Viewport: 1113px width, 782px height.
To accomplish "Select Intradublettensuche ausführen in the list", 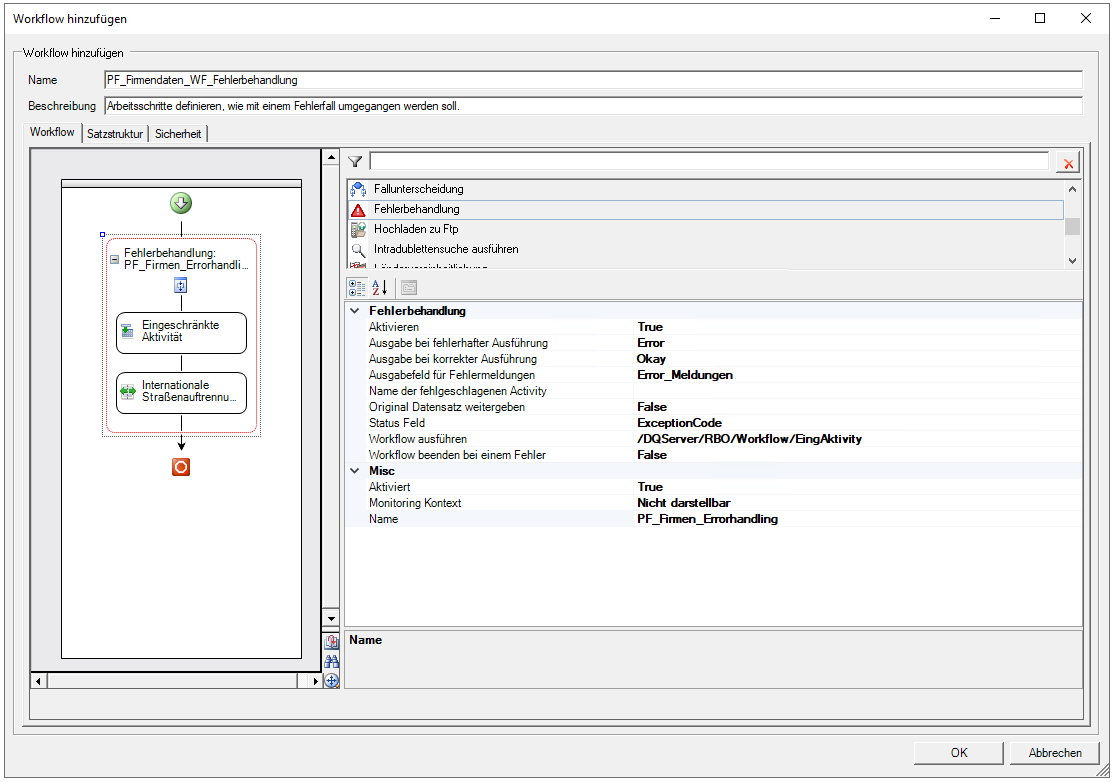I will (706, 249).
